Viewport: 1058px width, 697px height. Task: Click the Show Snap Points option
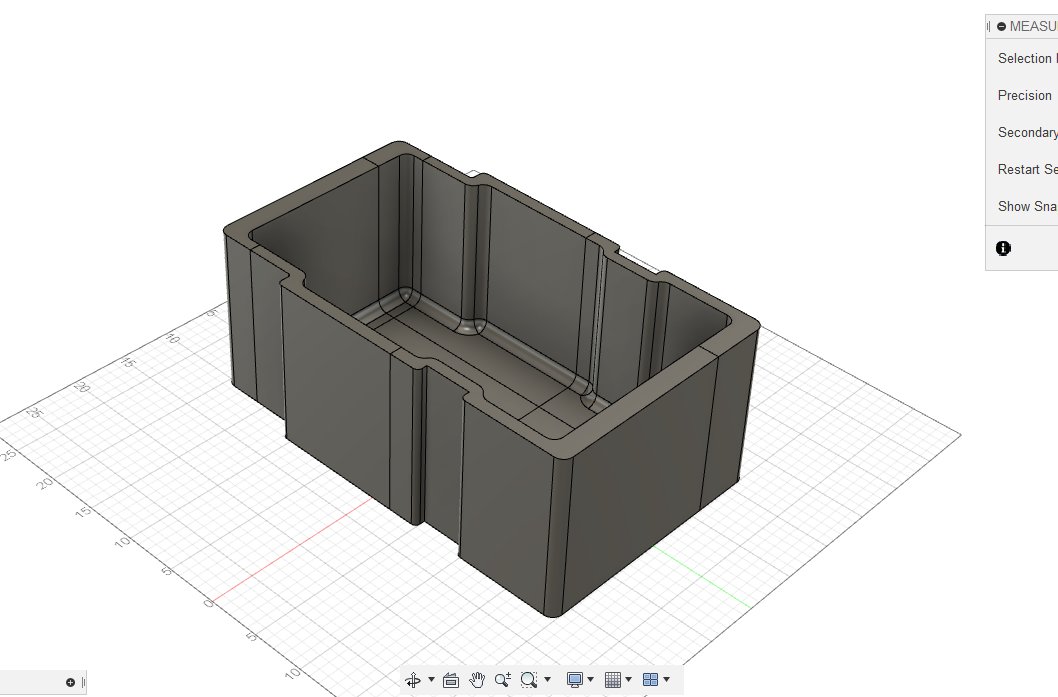click(x=1028, y=206)
